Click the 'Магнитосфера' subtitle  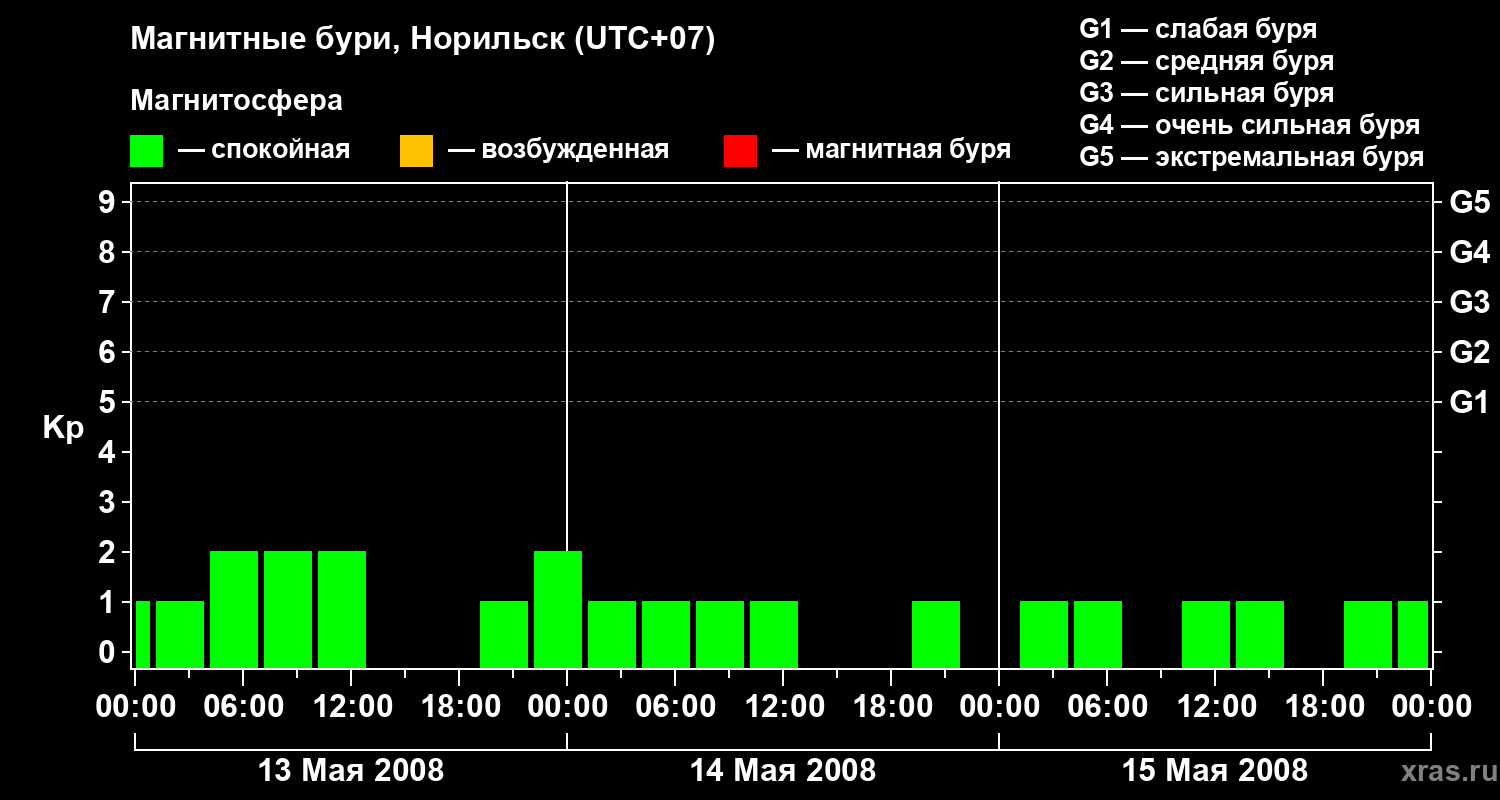pos(237,101)
